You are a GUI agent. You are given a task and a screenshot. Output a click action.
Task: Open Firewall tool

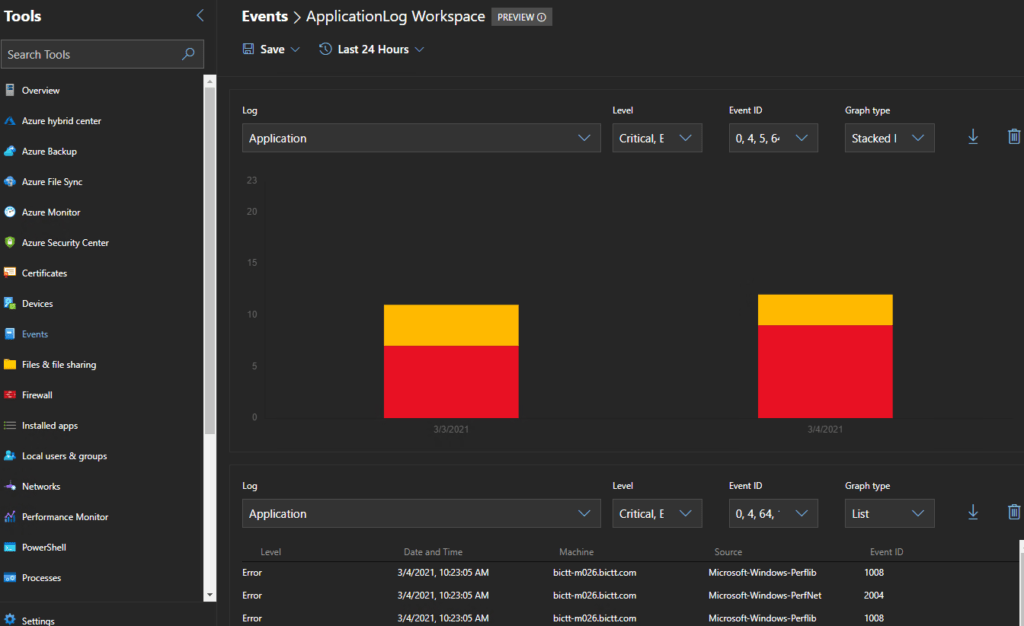[x=37, y=395]
